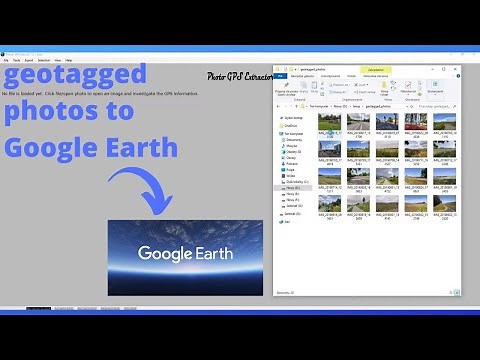Switch to Udostępnianie ribbon tab
This screenshot has width=480, height=360.
coord(330,76)
